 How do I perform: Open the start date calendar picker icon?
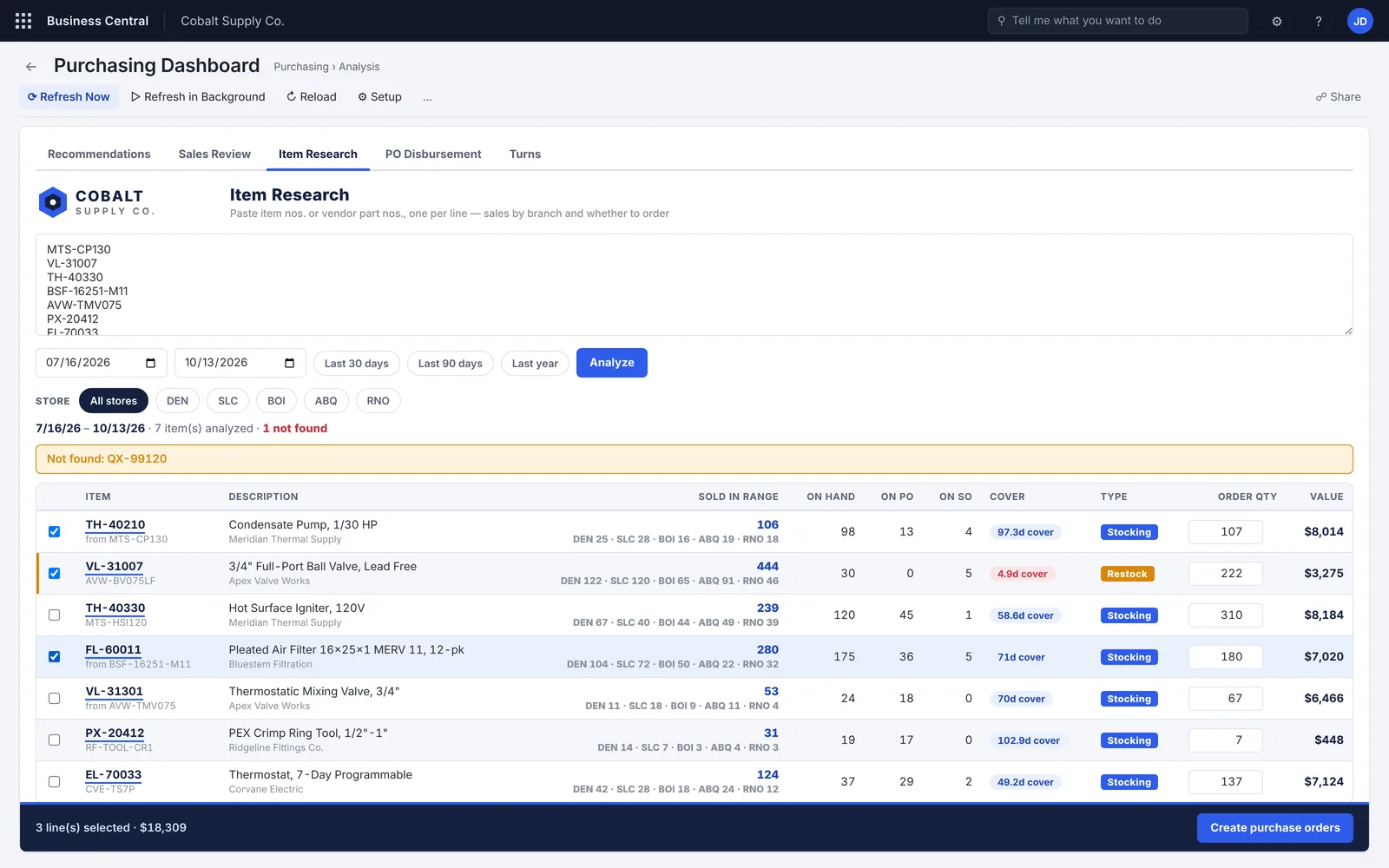150,363
